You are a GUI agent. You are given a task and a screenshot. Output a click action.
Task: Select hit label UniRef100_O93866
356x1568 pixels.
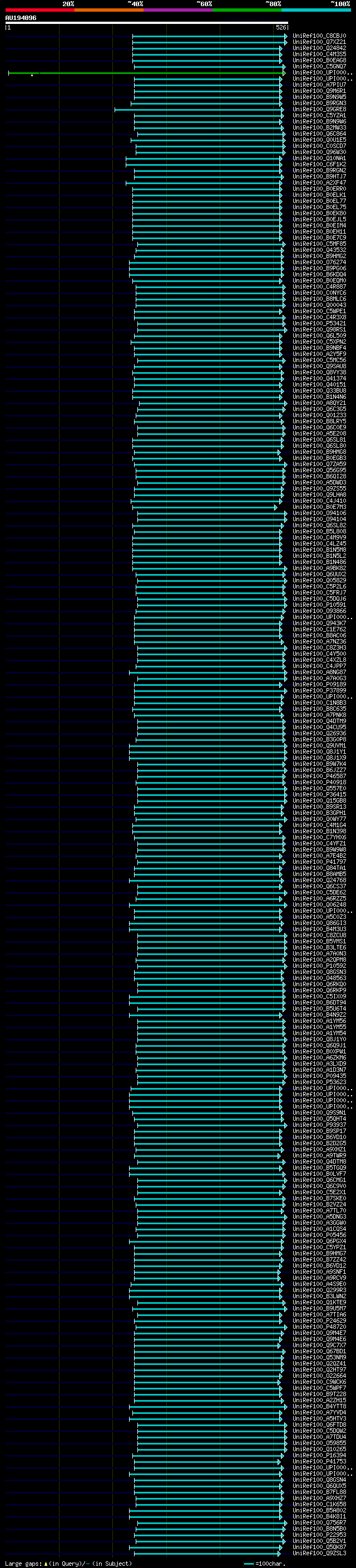(x=319, y=611)
